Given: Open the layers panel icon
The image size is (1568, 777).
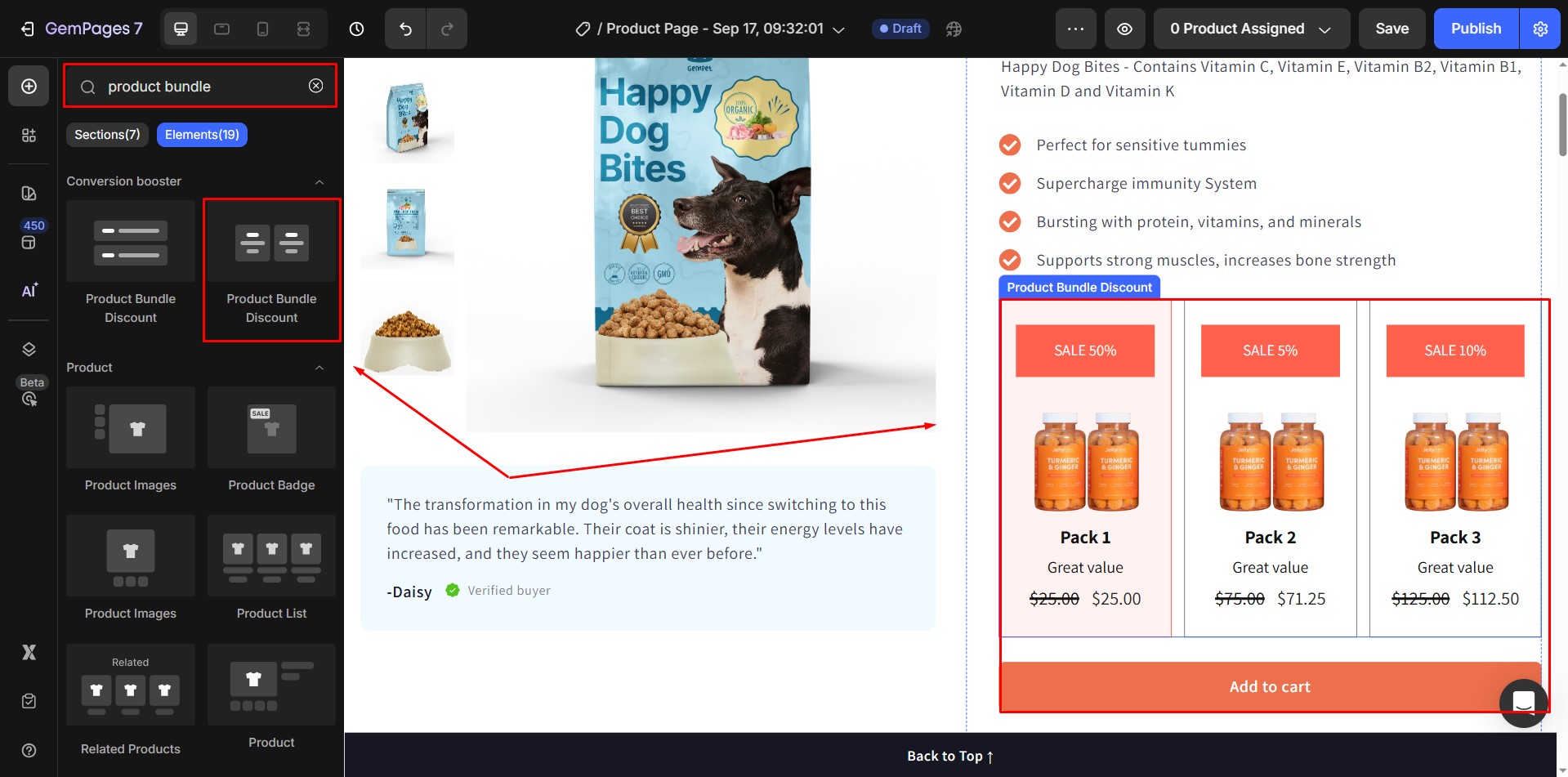Looking at the screenshot, I should 29,350.
